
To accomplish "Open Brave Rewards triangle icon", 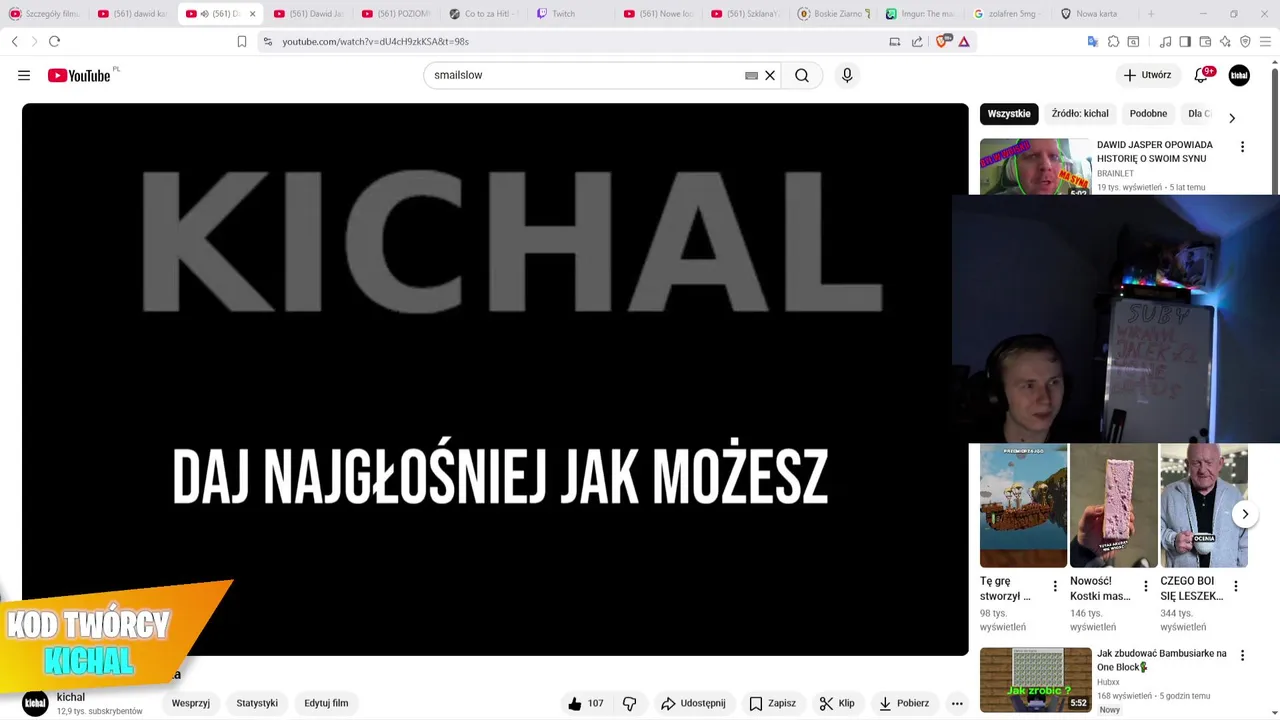I will 964,41.
